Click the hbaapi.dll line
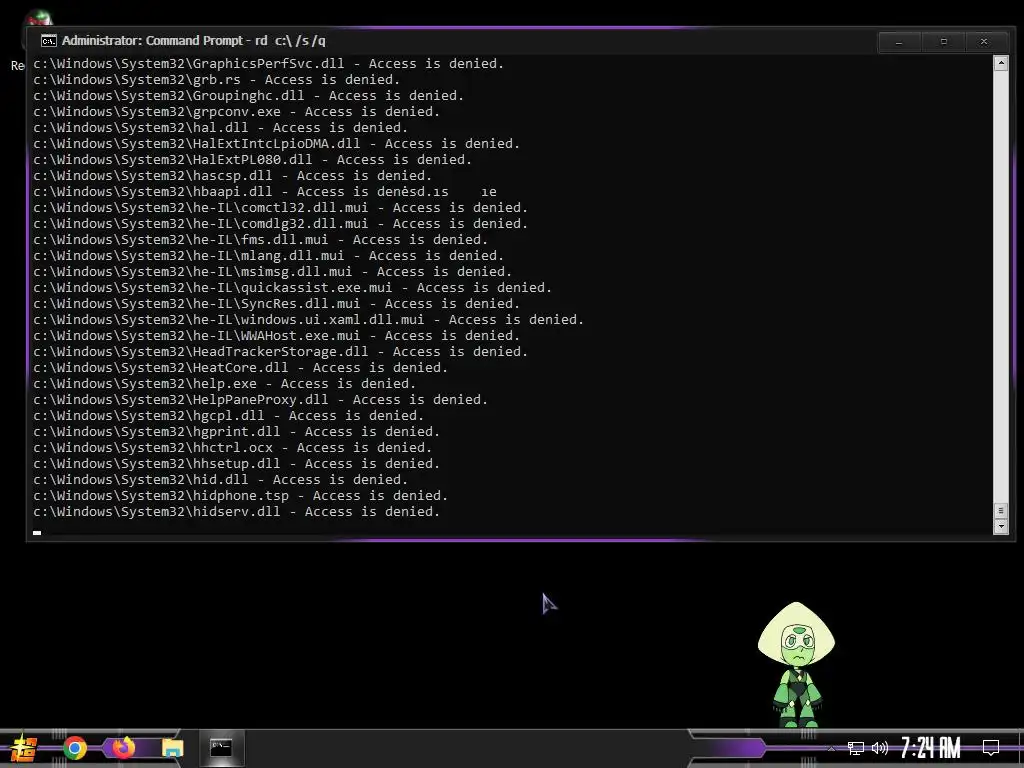 coord(264,192)
